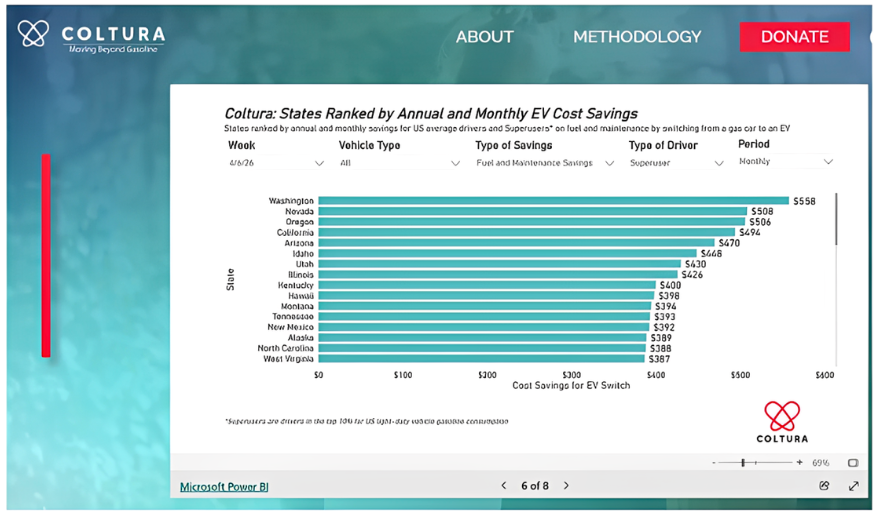Click the $470 data label
The image size is (874, 511).
tap(729, 243)
